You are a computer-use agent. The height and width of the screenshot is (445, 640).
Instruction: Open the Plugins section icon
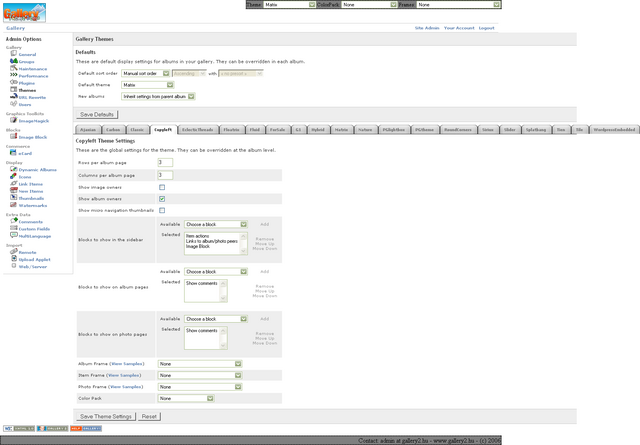coord(13,82)
